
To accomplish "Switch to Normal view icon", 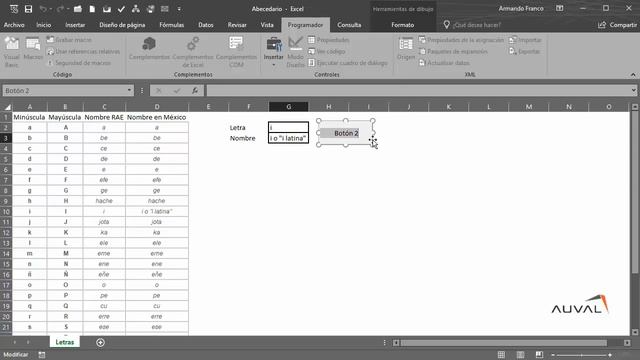I will click(501, 355).
